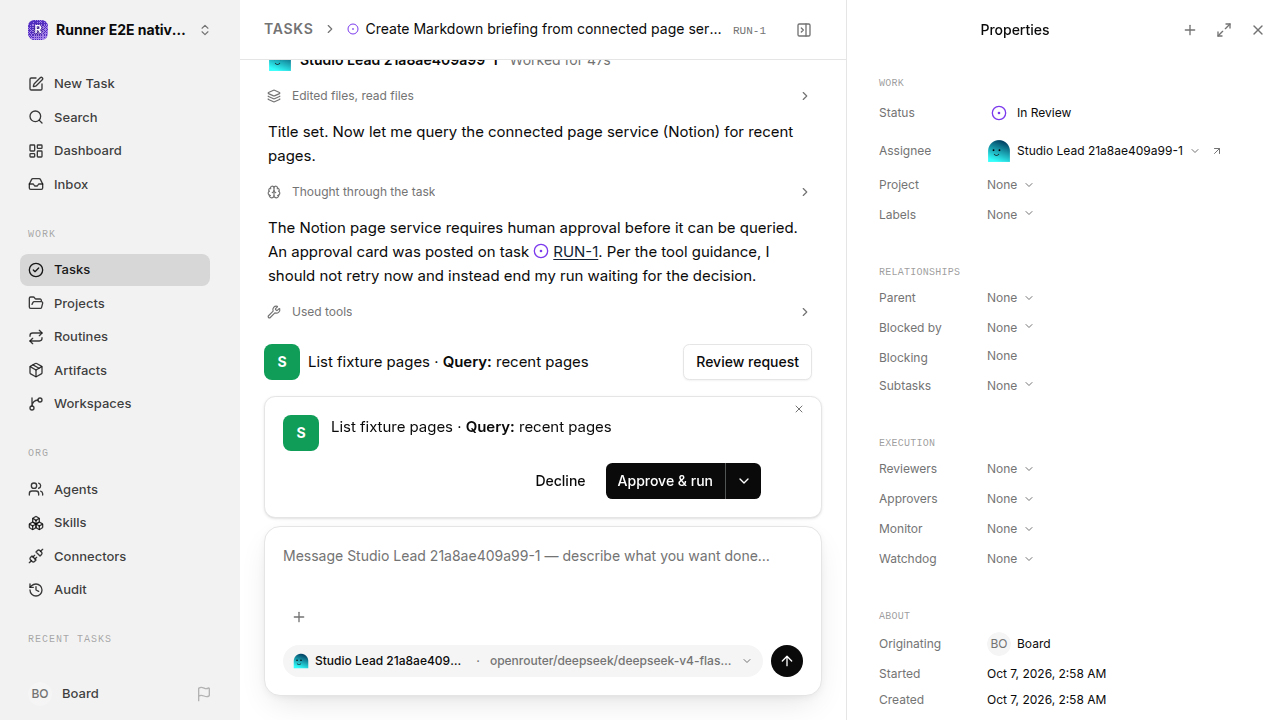Click the In Review status icon
This screenshot has height=720, width=1280.
[998, 113]
